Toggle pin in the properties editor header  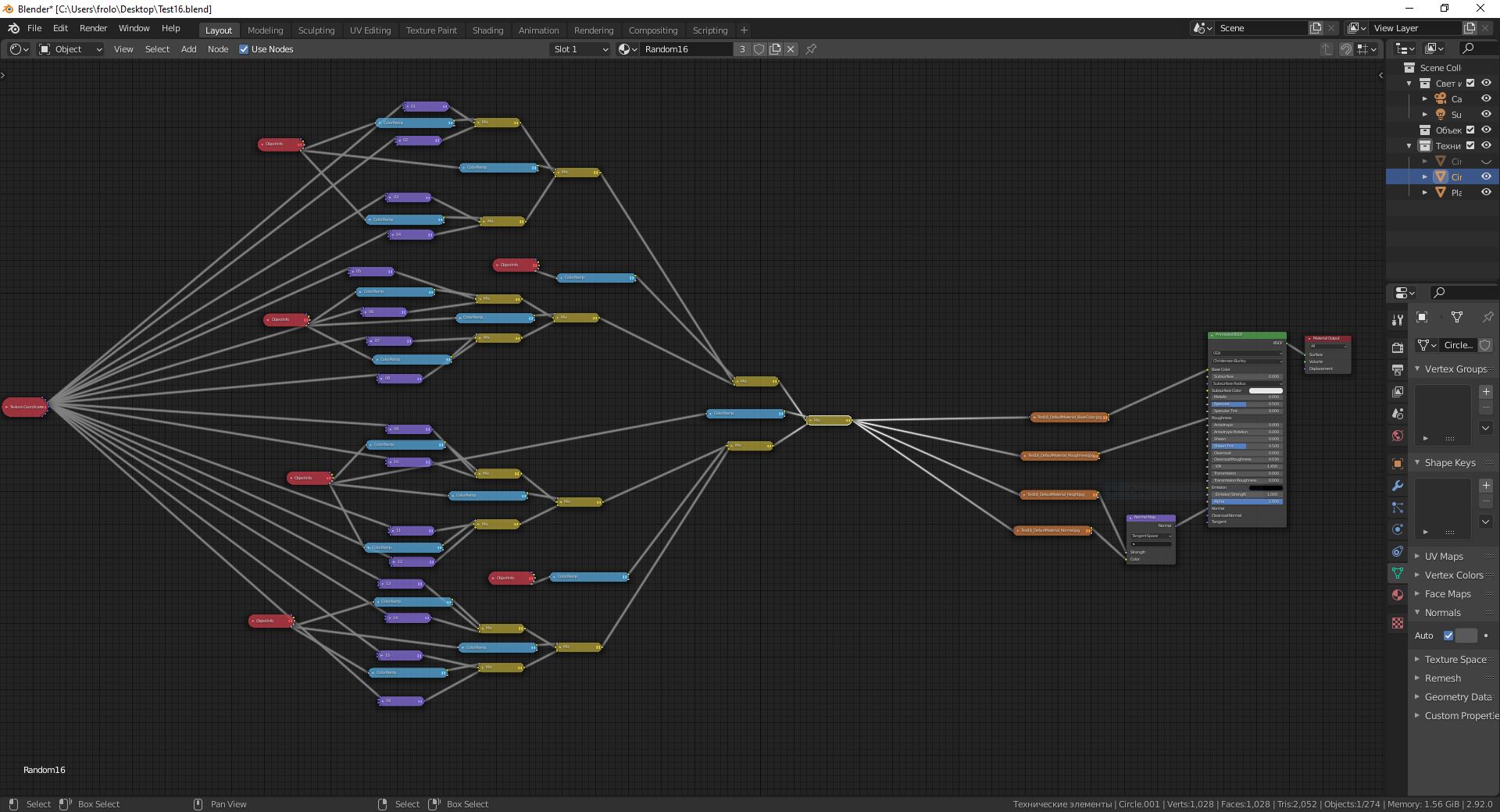click(1487, 317)
